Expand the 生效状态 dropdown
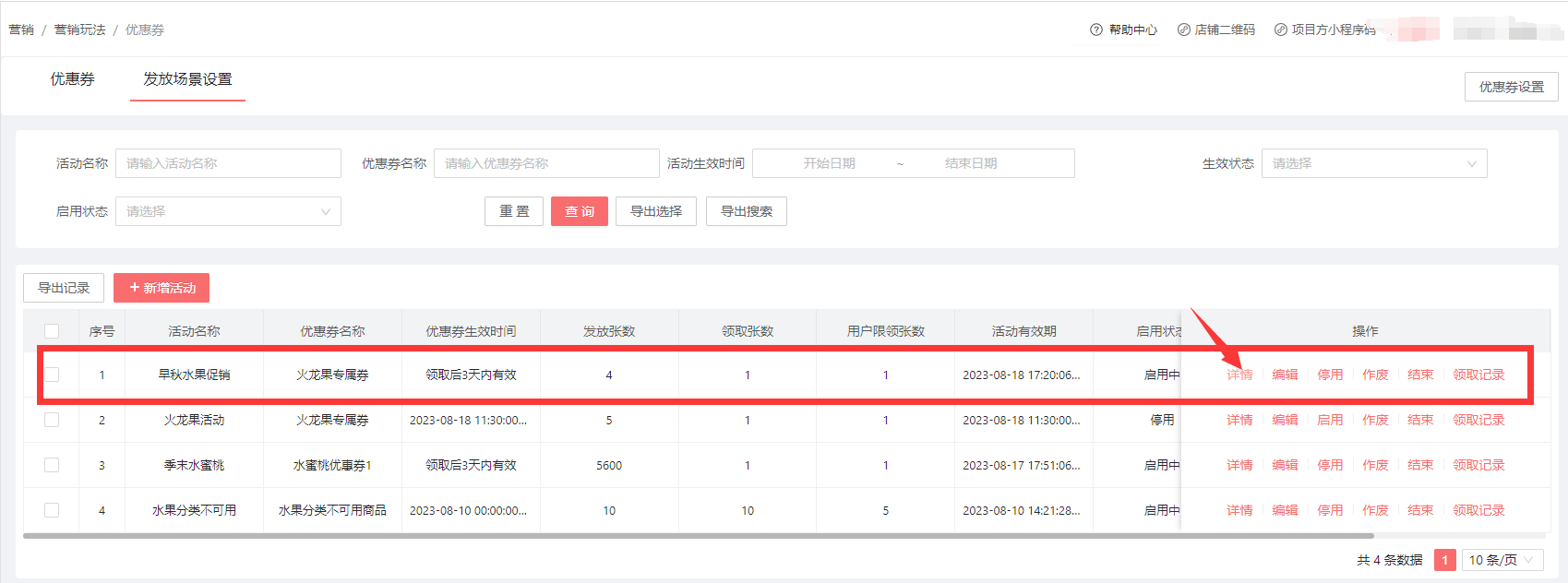 1373,163
